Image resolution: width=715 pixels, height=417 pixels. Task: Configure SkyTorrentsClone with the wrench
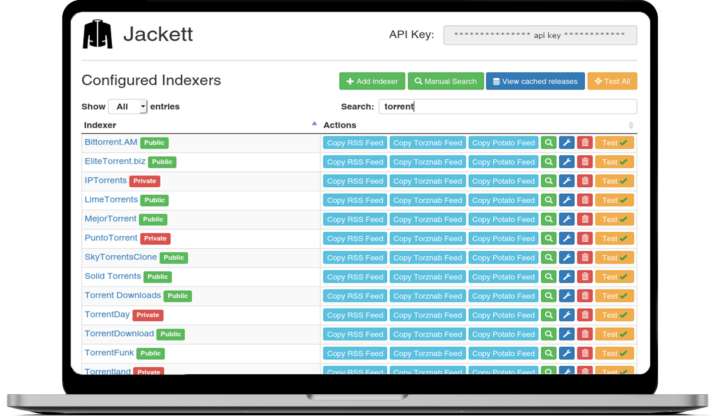coord(566,258)
